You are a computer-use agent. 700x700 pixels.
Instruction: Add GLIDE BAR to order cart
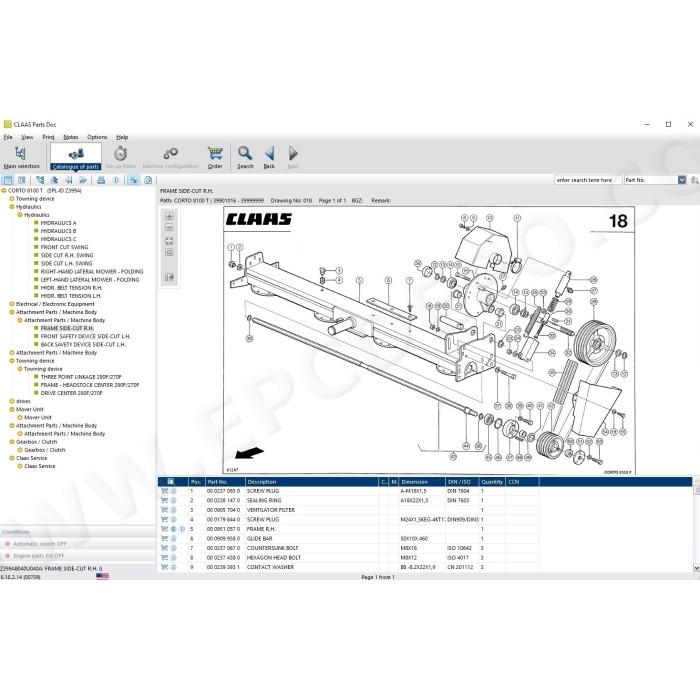(164, 538)
